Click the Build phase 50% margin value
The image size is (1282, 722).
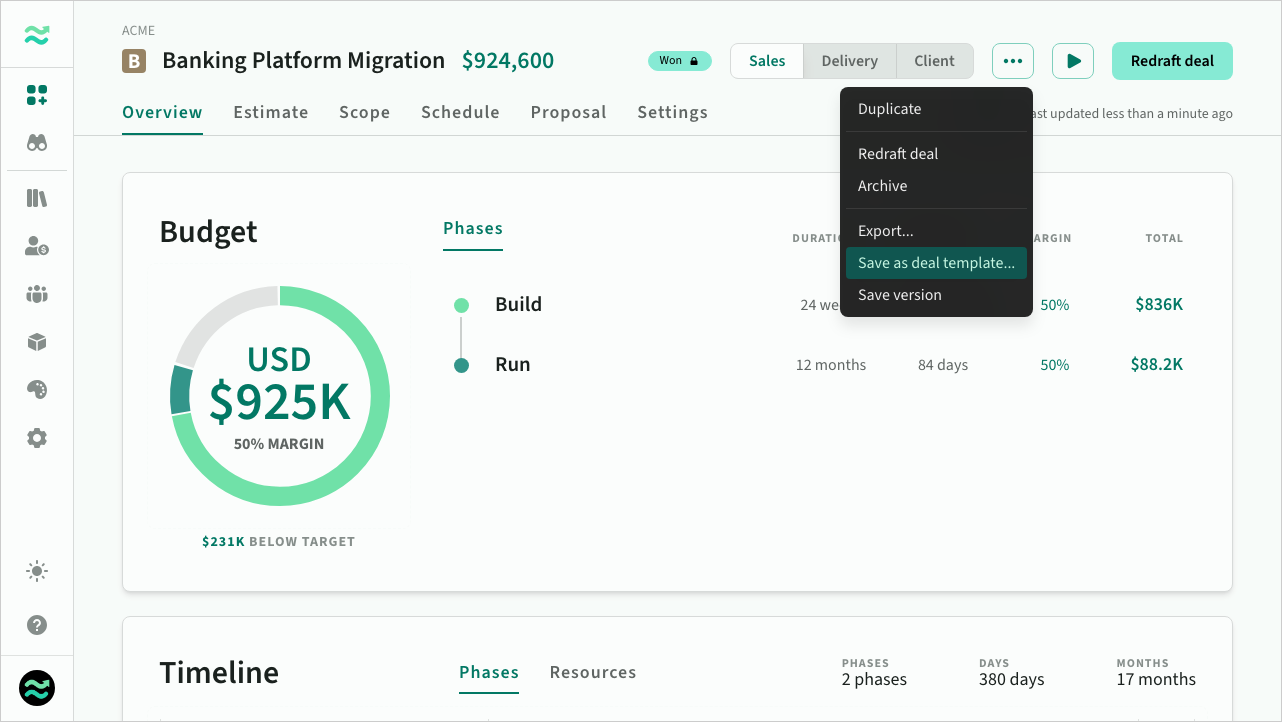1055,305
